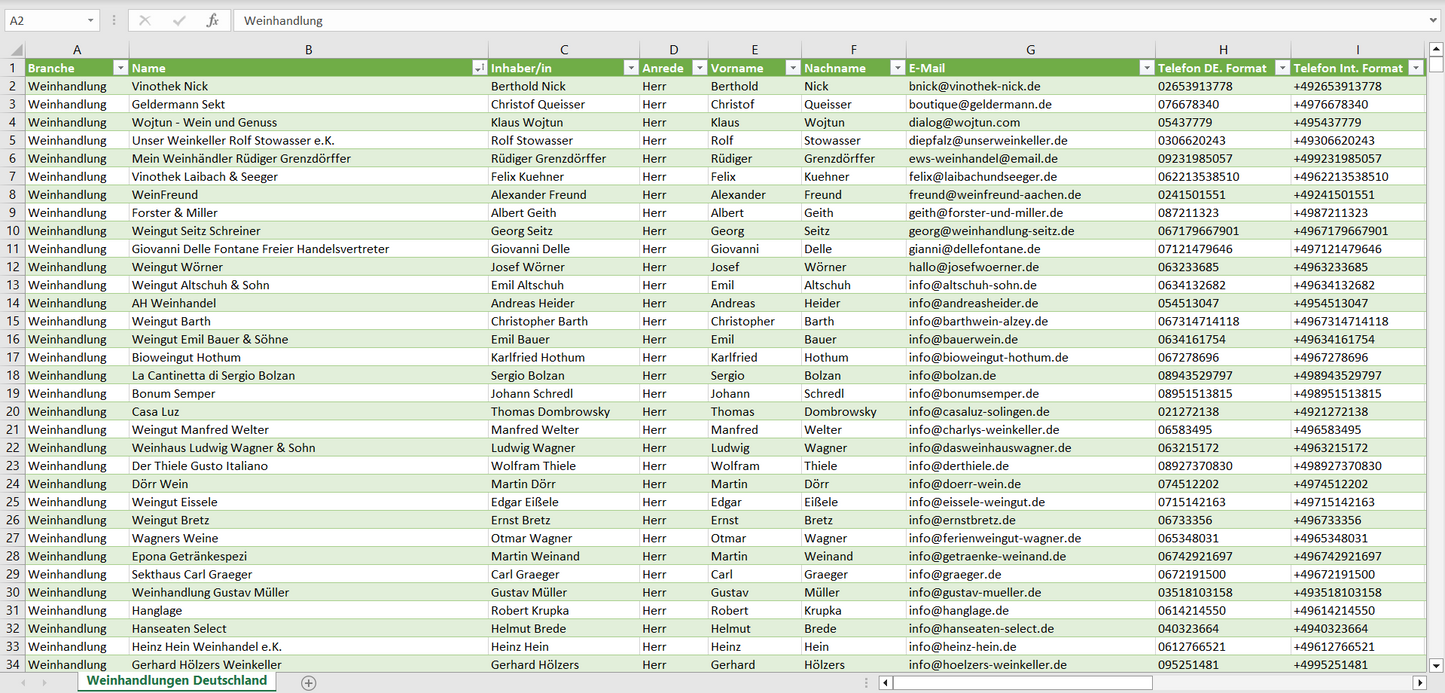Click the horizontal scrollbar track
This screenshot has height=693, width=1445.
(x=1280, y=683)
